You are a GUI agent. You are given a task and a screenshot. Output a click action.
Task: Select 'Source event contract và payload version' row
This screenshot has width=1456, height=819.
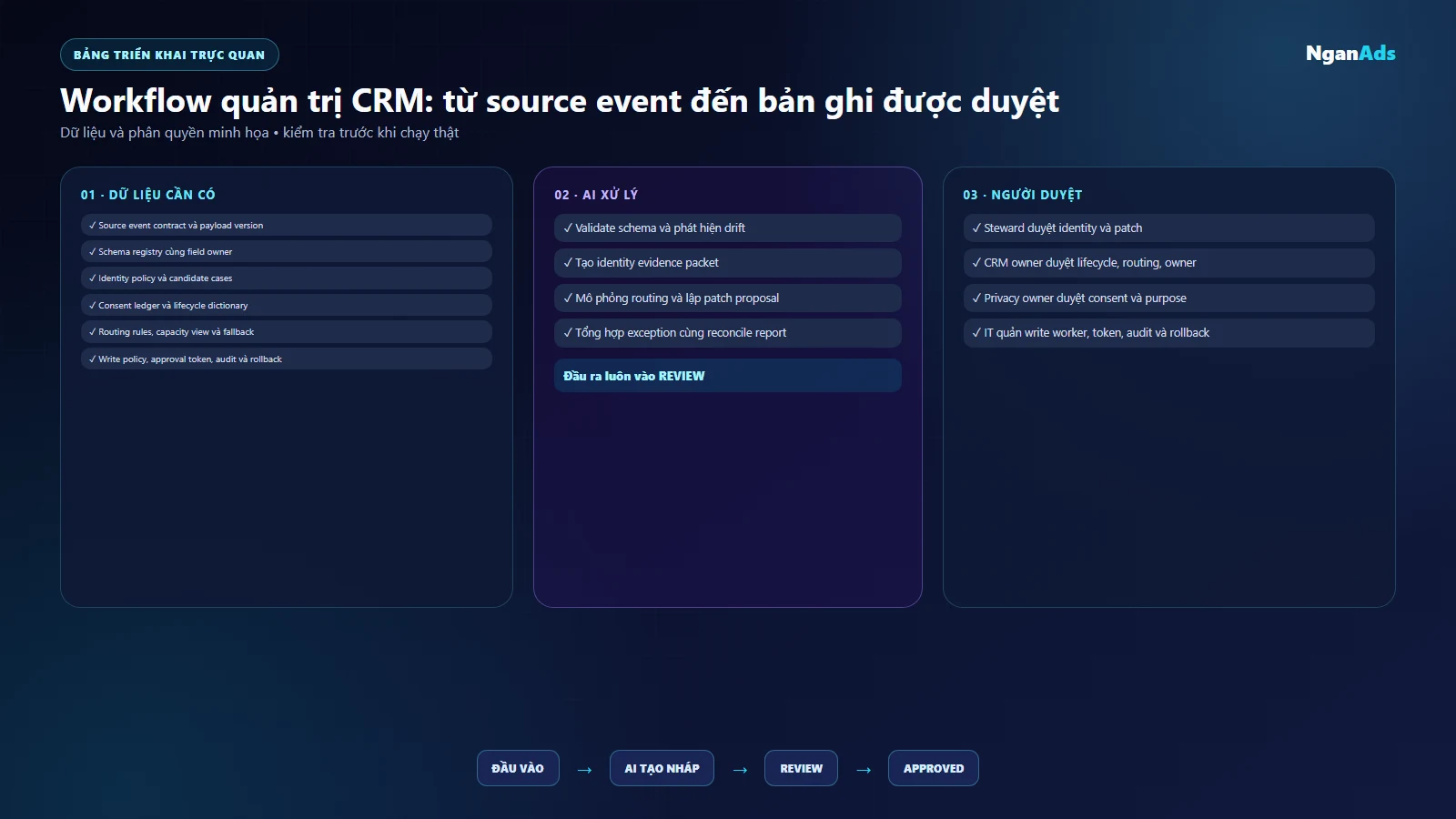tap(287, 225)
